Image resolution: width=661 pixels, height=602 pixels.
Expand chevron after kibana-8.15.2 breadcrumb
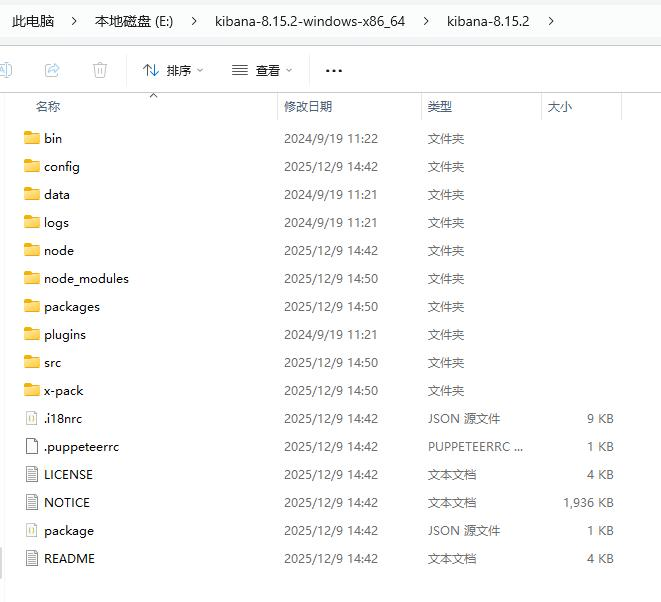point(551,21)
